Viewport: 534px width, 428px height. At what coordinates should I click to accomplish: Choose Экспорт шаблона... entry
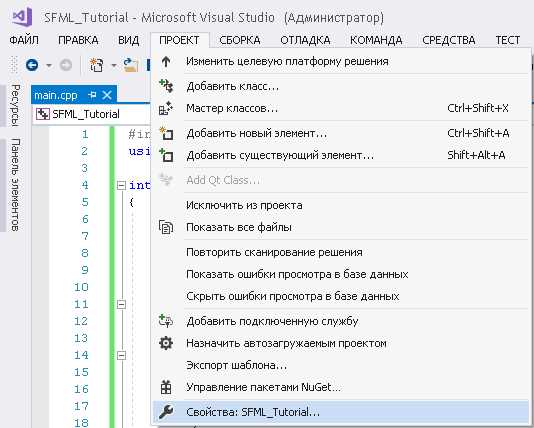(341, 365)
